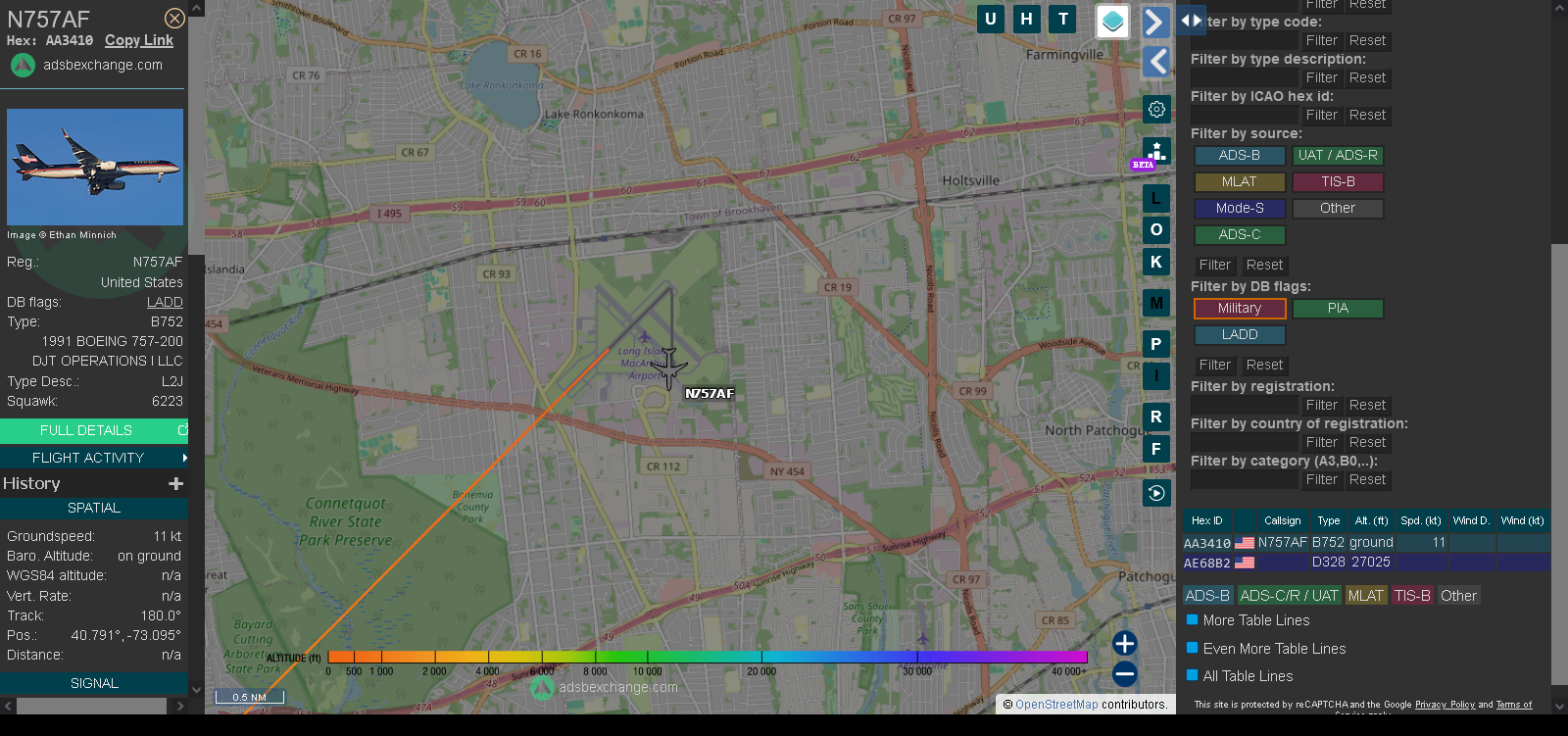Click the L map button

(x=1156, y=198)
